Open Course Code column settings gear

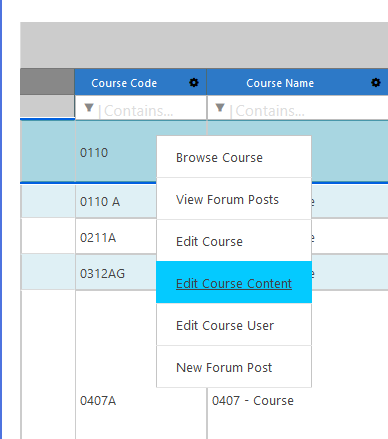pyautogui.click(x=194, y=82)
